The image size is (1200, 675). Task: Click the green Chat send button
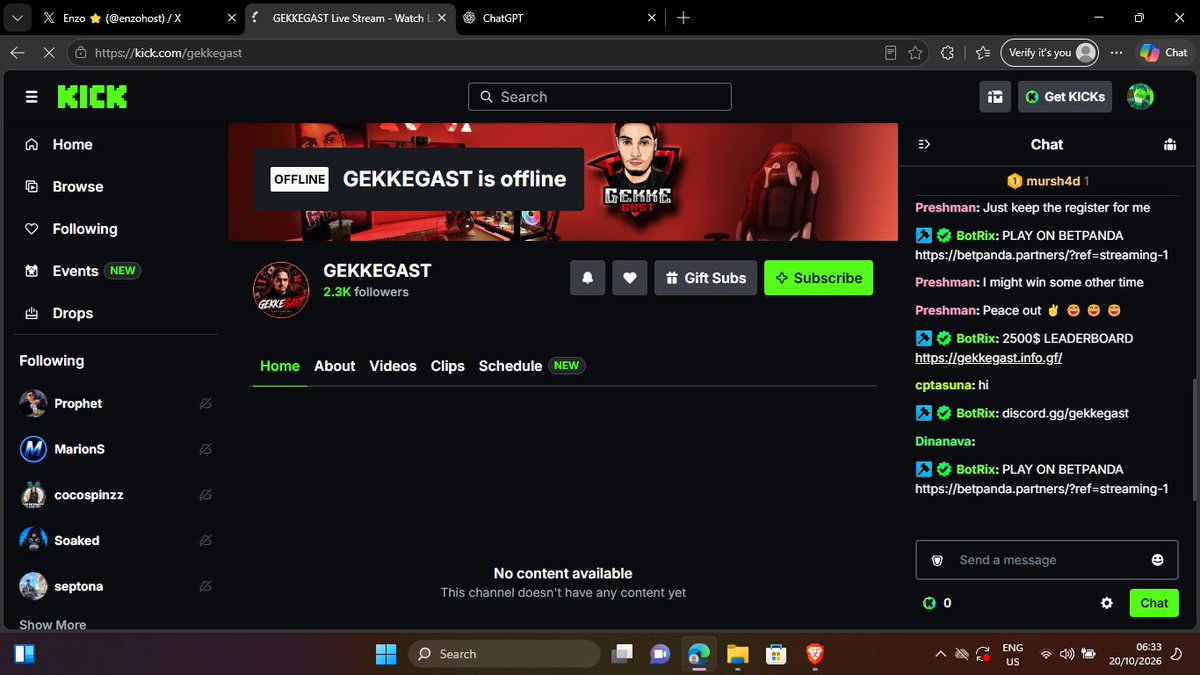click(x=1154, y=603)
